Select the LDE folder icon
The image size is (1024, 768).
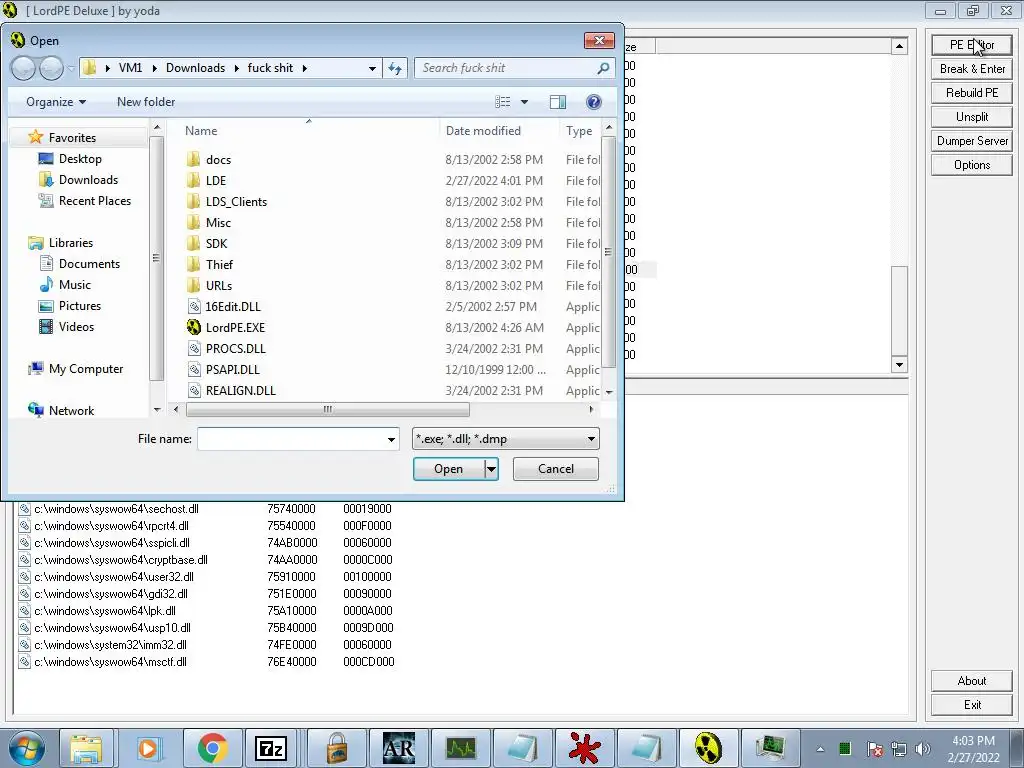click(x=193, y=181)
